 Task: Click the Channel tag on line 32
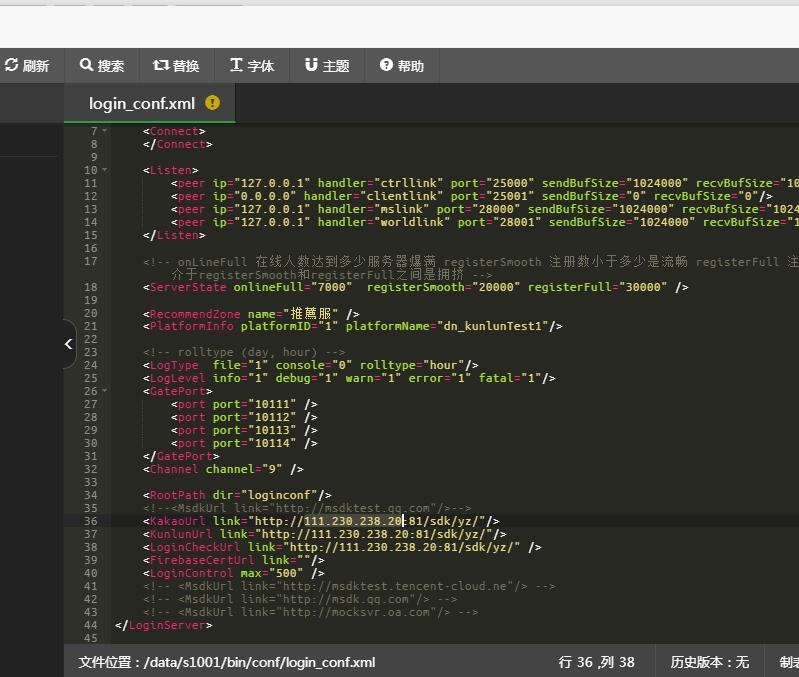(175, 470)
